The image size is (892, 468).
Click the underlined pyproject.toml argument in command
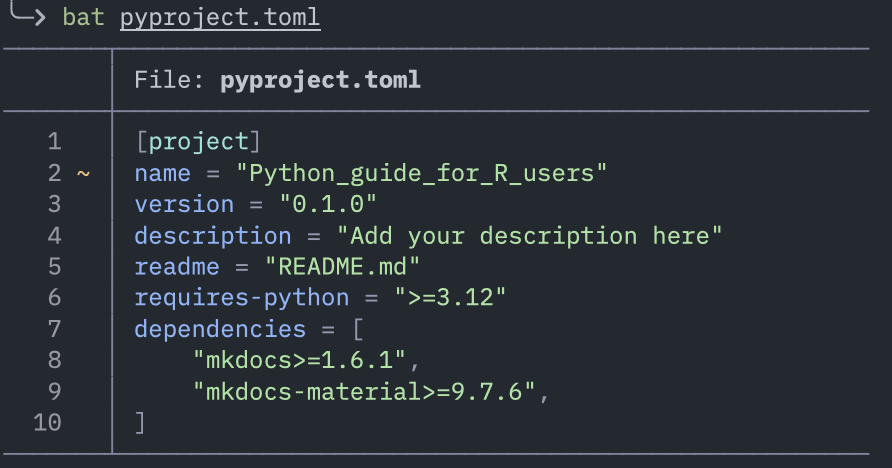click(220, 17)
